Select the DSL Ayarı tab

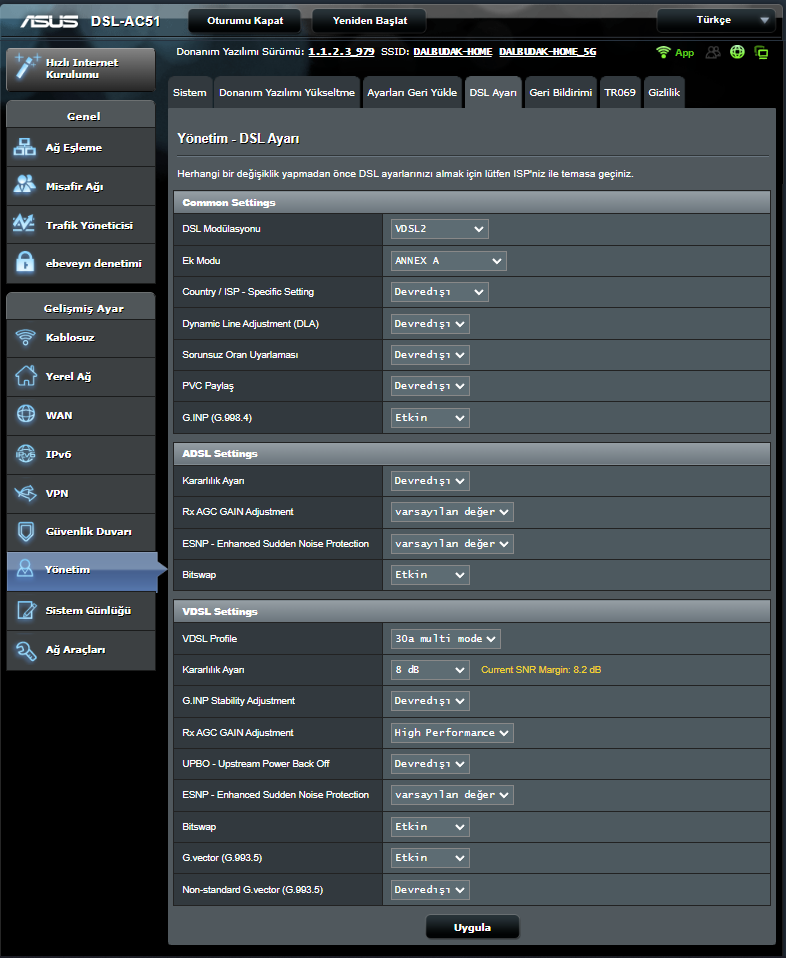coord(493,92)
